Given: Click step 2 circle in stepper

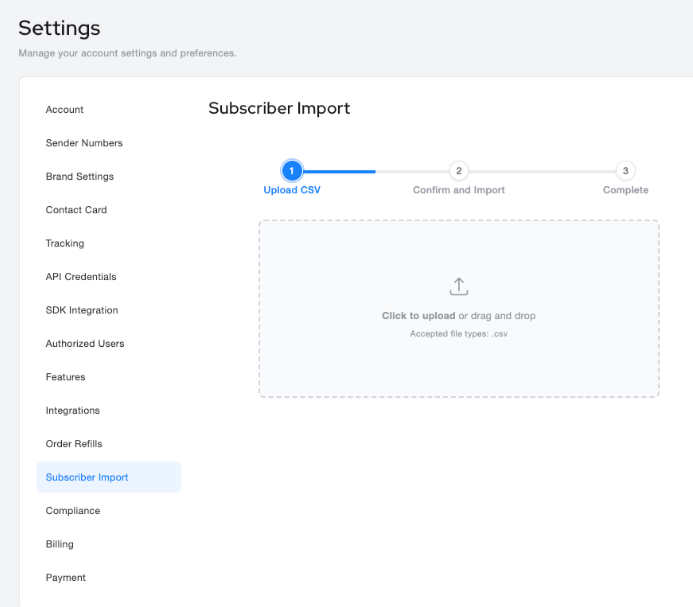Looking at the screenshot, I should tap(458, 171).
